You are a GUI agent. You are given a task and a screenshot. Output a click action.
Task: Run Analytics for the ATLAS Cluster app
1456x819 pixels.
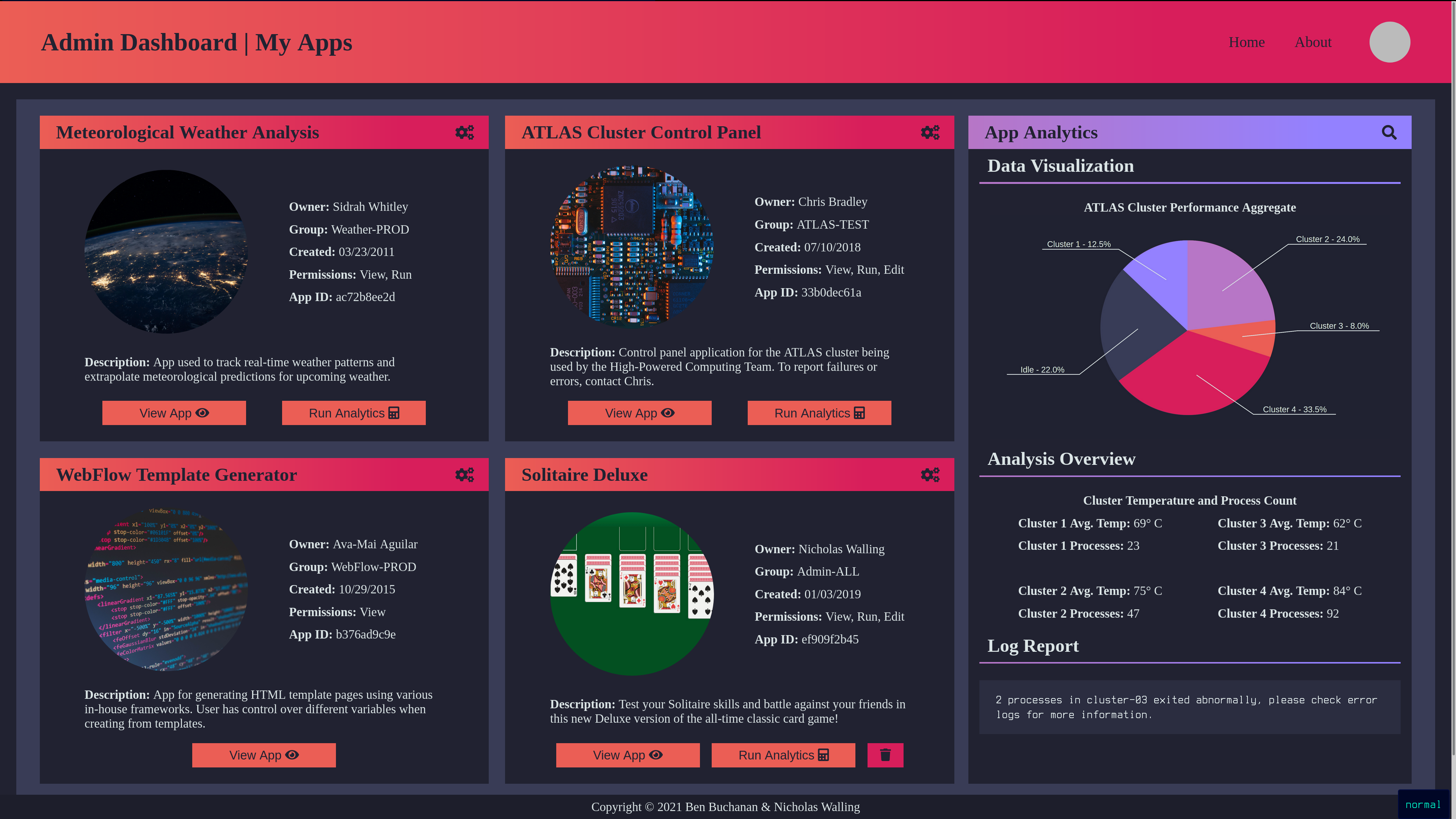819,413
